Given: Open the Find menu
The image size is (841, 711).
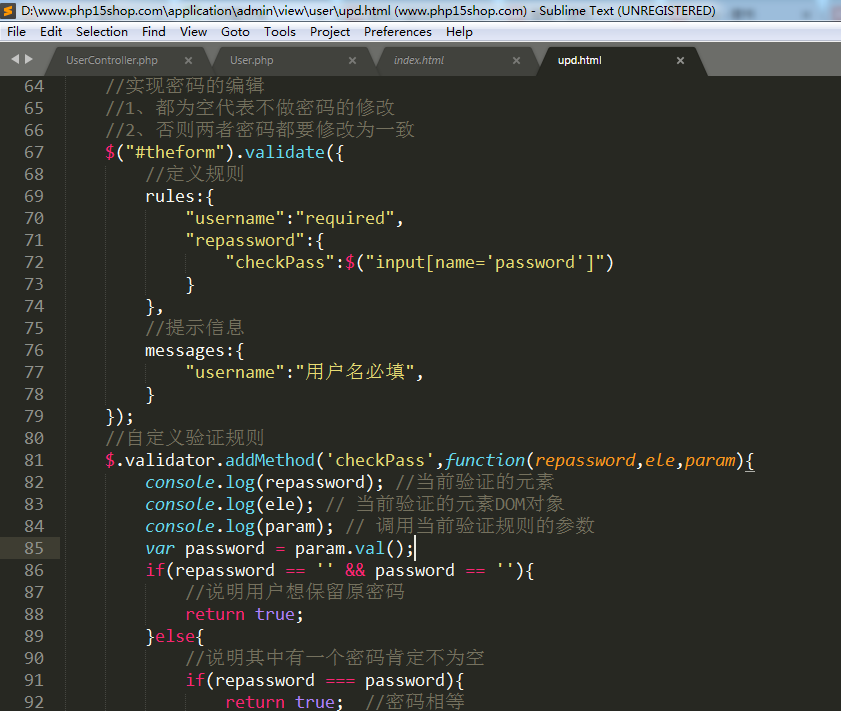Looking at the screenshot, I should [154, 32].
